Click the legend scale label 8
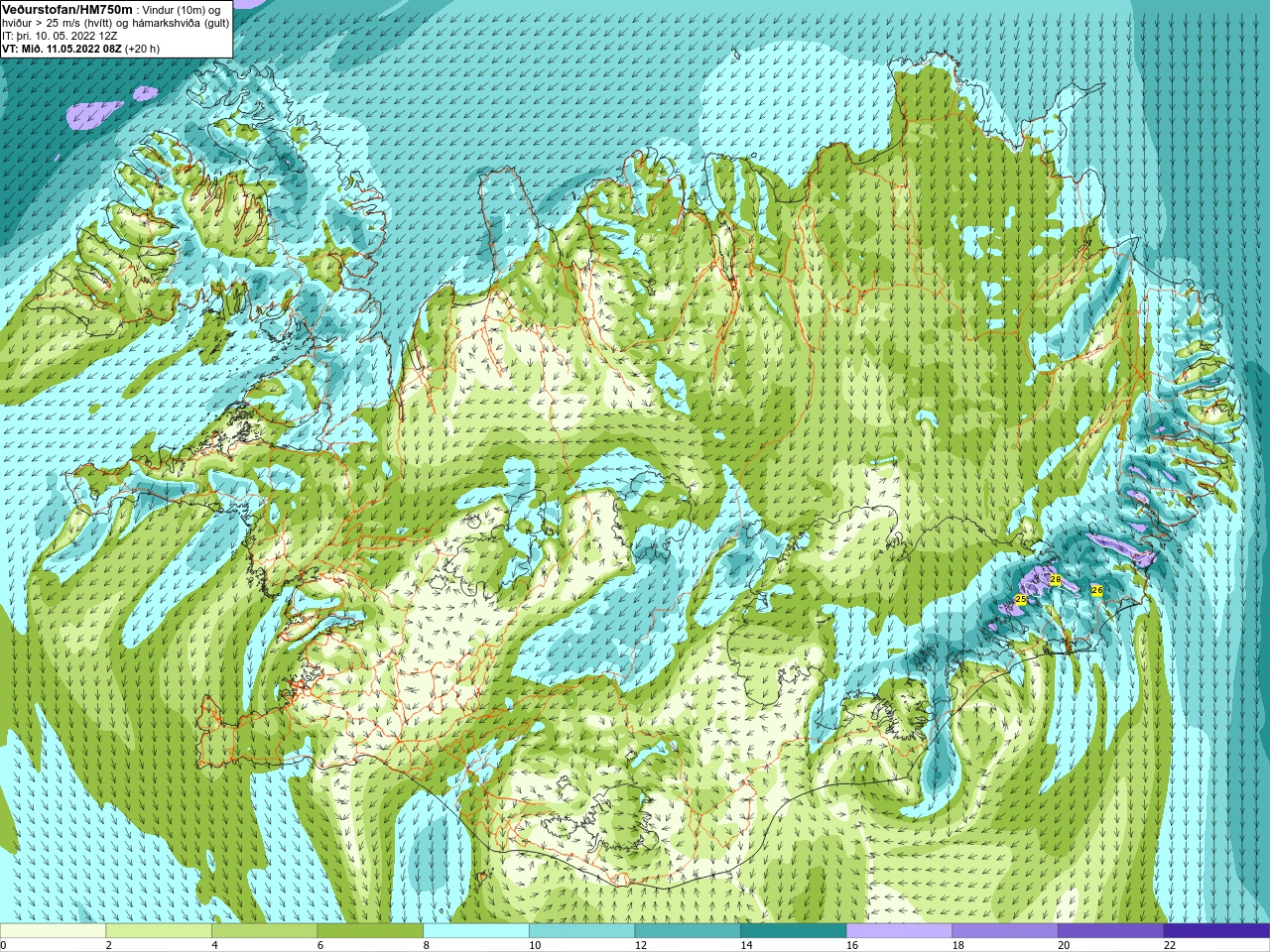The height and width of the screenshot is (952, 1270). (427, 946)
